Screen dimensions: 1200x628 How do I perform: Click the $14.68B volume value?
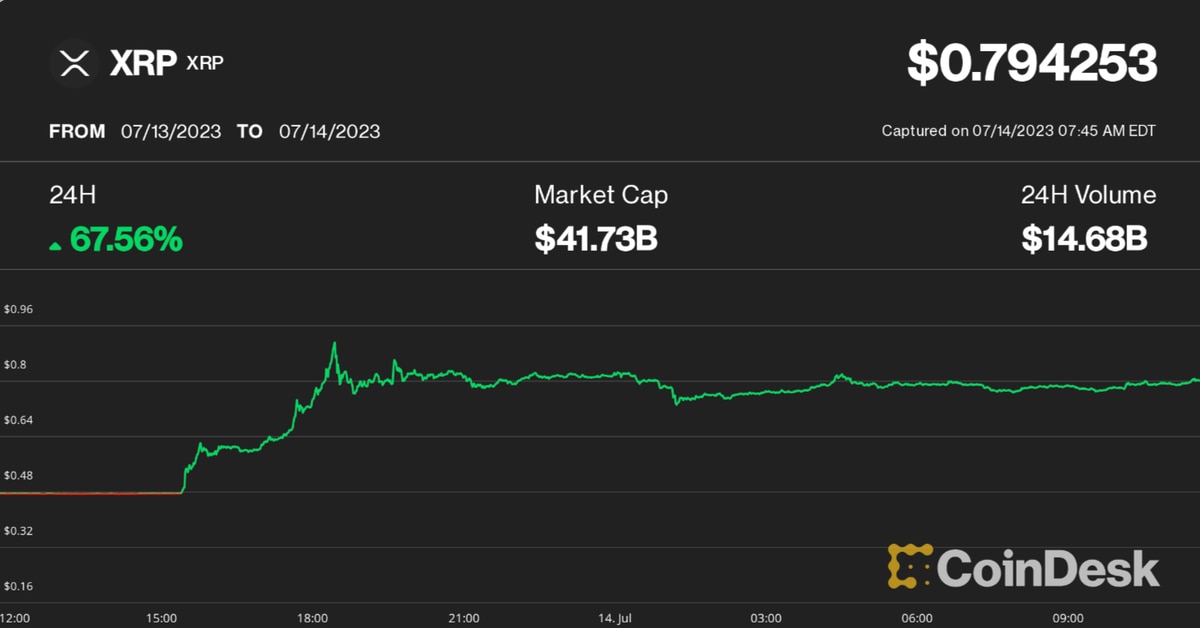point(1084,239)
